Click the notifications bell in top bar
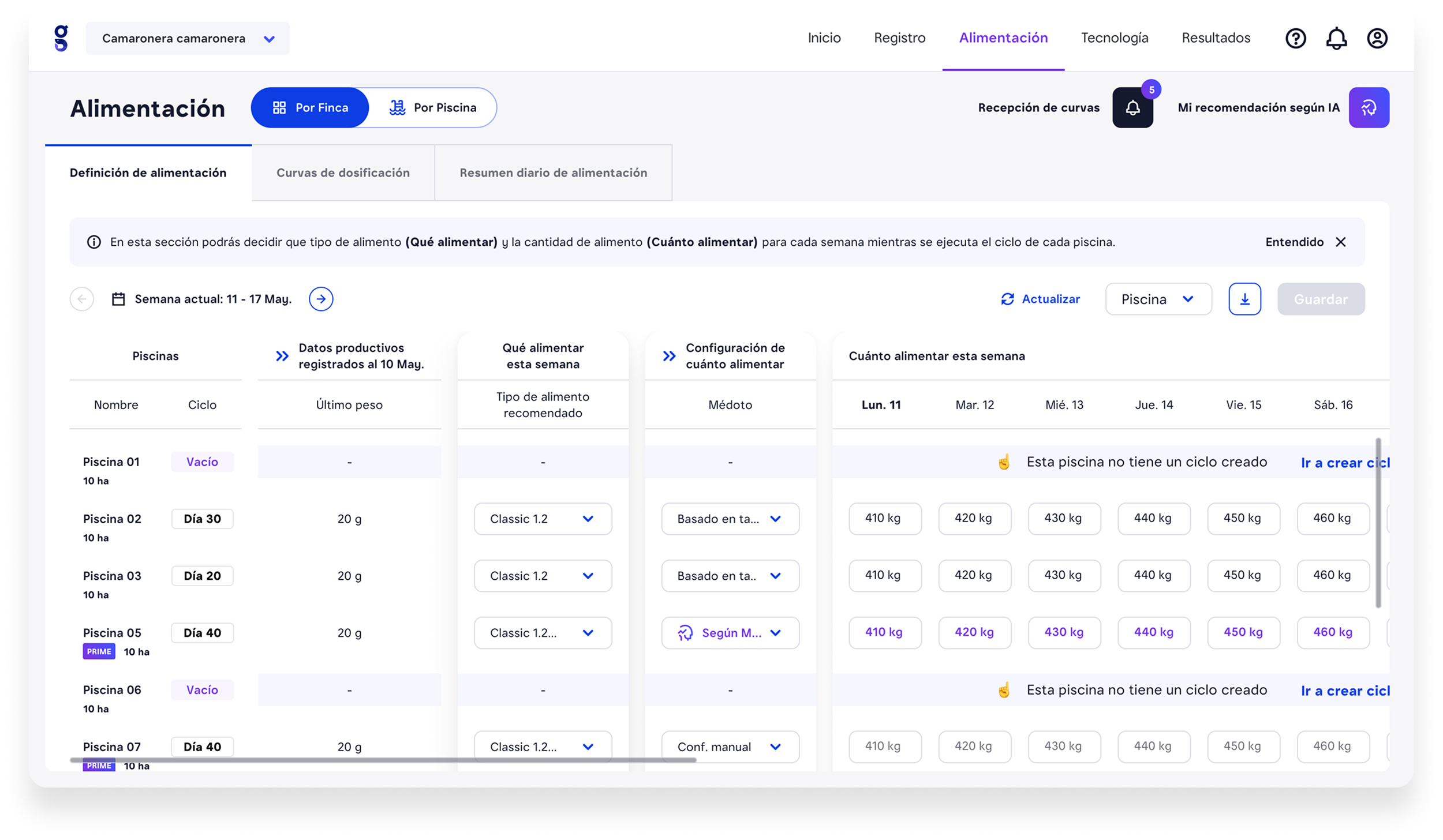This screenshot has height=840, width=1443. tap(1336, 39)
